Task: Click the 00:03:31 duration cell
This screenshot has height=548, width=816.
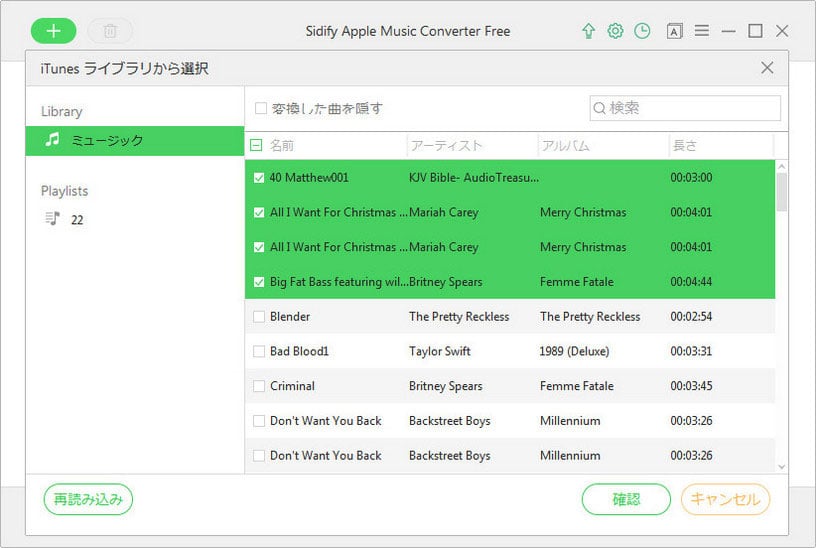Action: (x=691, y=351)
